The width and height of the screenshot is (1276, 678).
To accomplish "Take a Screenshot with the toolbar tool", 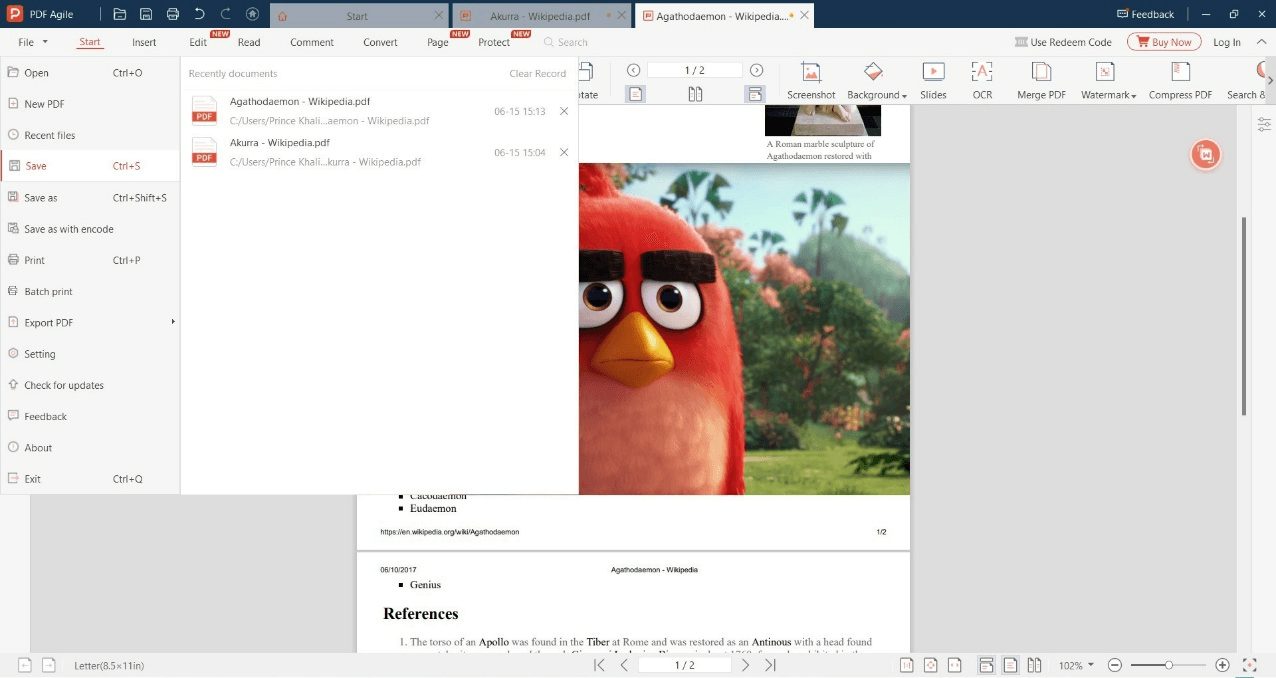I will (x=811, y=81).
